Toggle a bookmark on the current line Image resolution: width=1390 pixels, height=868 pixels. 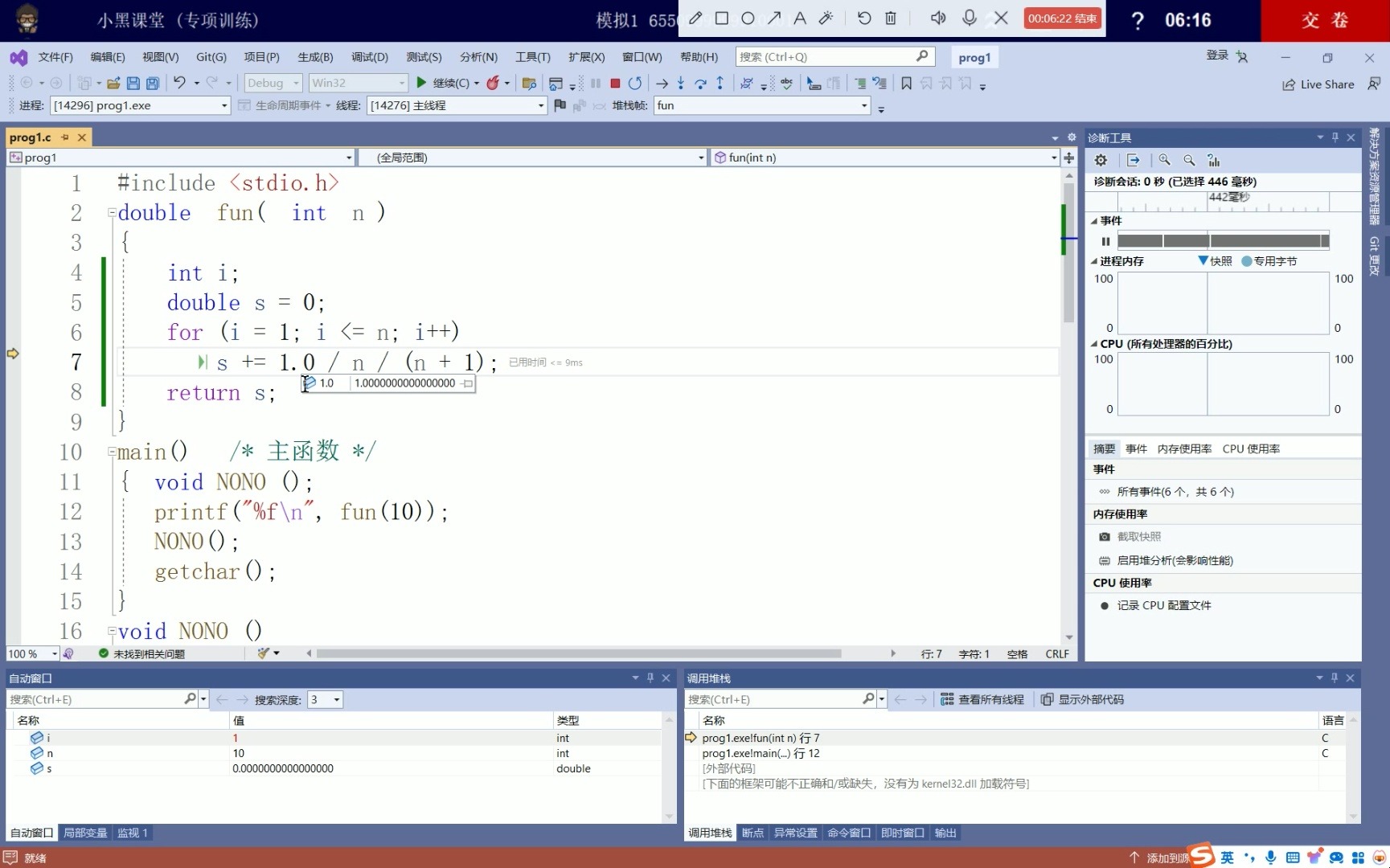(x=906, y=83)
